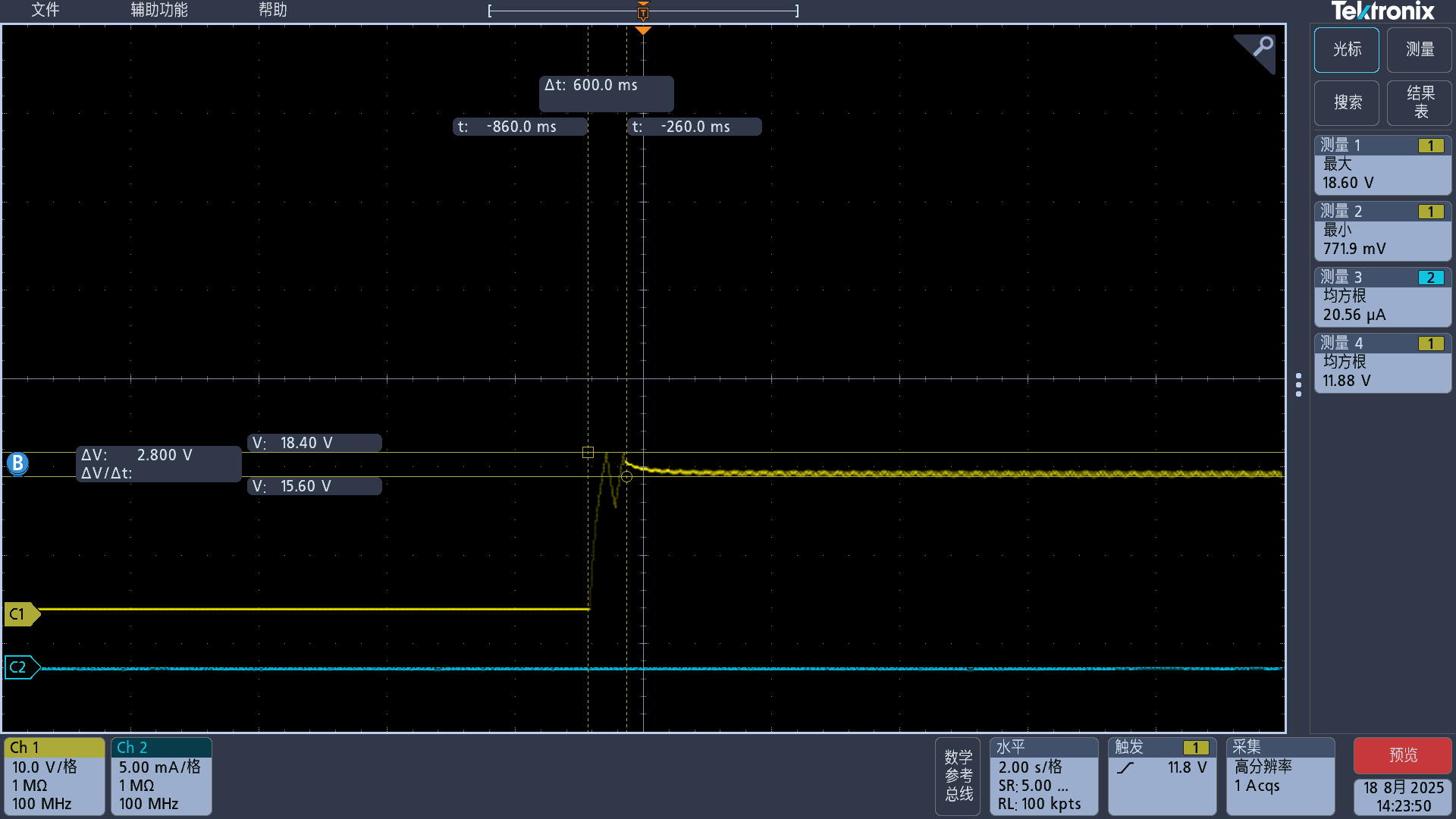Open the 帮助 menu
The image size is (1456, 819).
pyautogui.click(x=272, y=10)
